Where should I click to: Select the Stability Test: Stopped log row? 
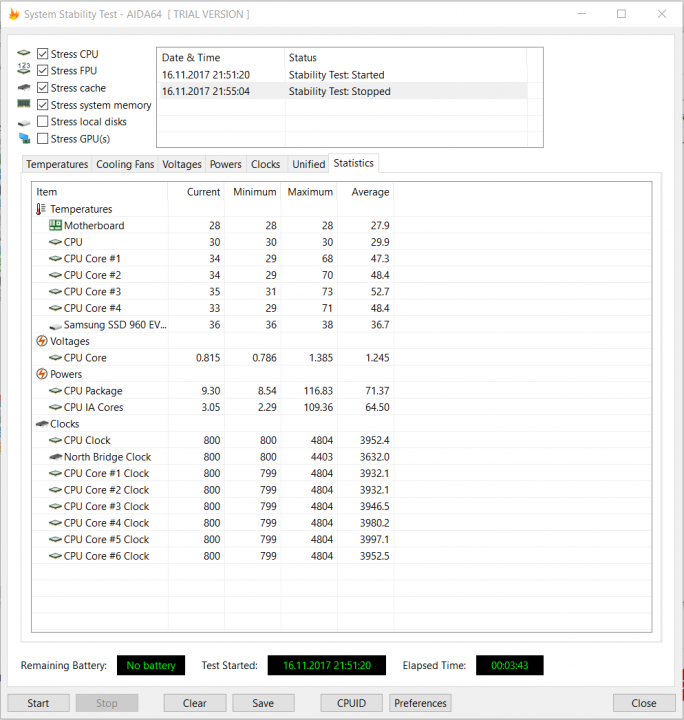pyautogui.click(x=342, y=91)
